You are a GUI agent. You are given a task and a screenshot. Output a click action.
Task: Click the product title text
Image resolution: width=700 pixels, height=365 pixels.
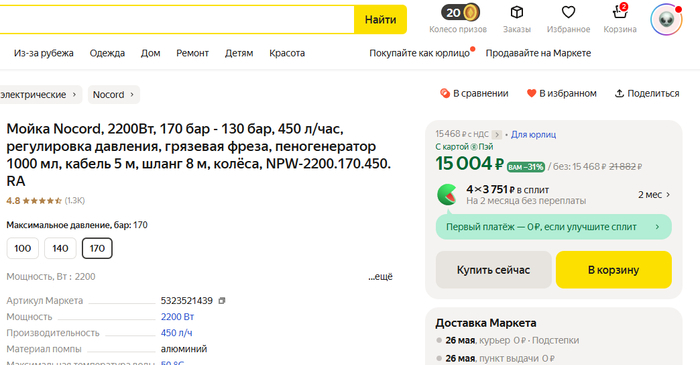point(199,155)
